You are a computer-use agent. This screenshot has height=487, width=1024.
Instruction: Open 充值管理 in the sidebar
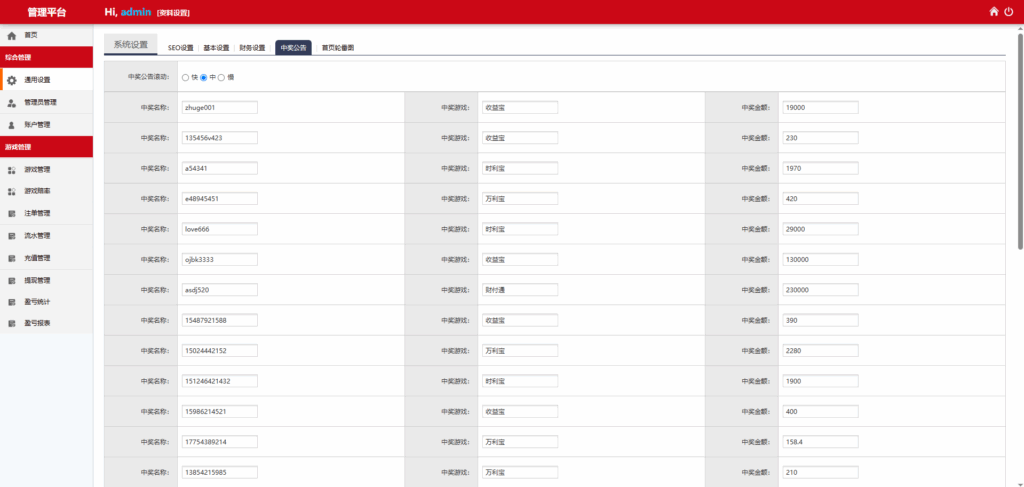37,258
